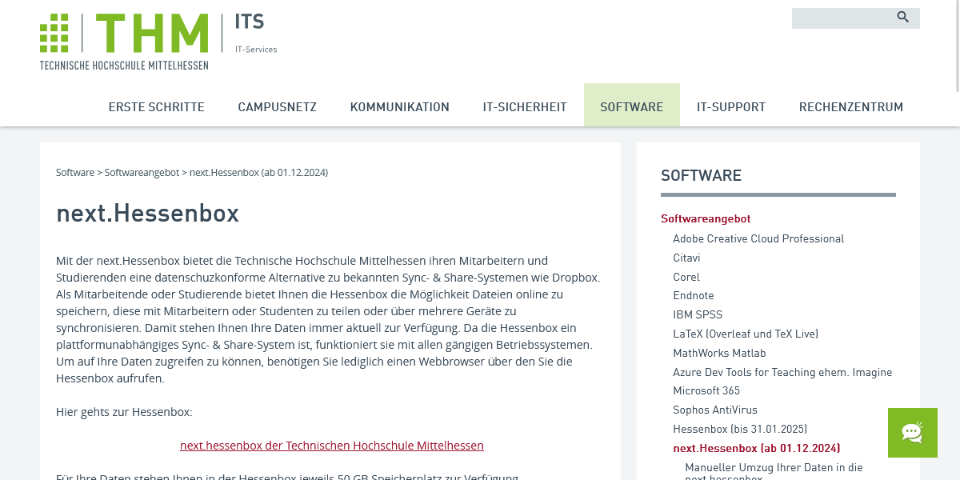
Task: Open the Campusnetz menu
Action: click(x=277, y=107)
